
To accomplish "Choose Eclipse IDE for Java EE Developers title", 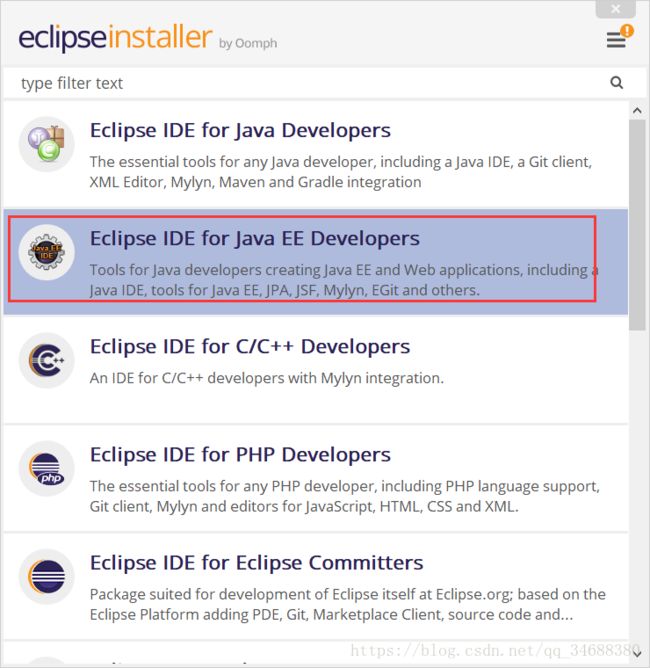I will click(x=255, y=239).
